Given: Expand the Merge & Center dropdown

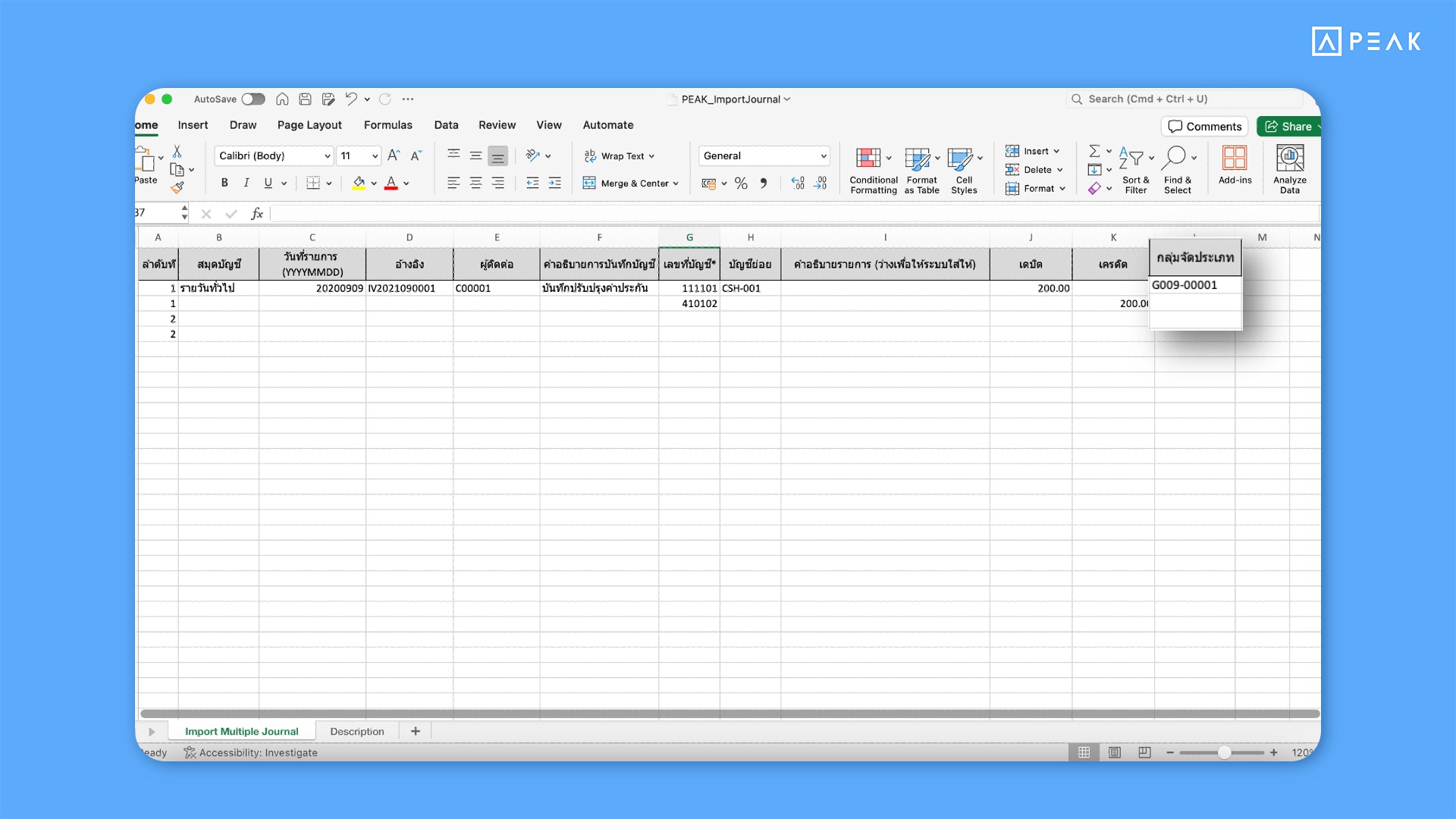Looking at the screenshot, I should (x=677, y=183).
